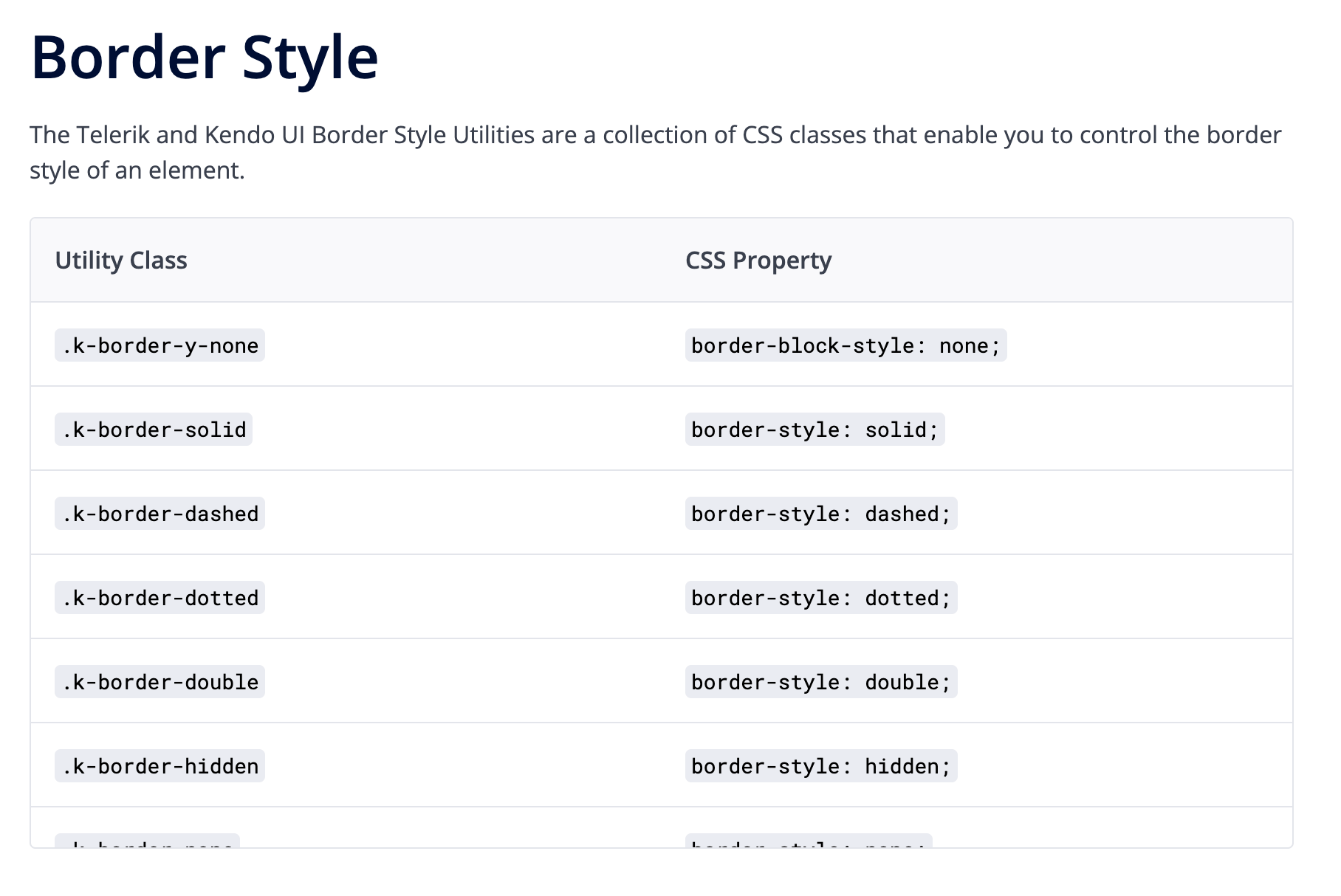Click the .k-border-hidden class cell
This screenshot has height=896, width=1341.
click(x=160, y=766)
